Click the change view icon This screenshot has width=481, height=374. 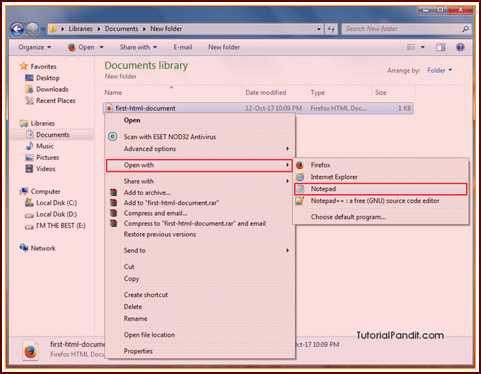click(x=411, y=47)
